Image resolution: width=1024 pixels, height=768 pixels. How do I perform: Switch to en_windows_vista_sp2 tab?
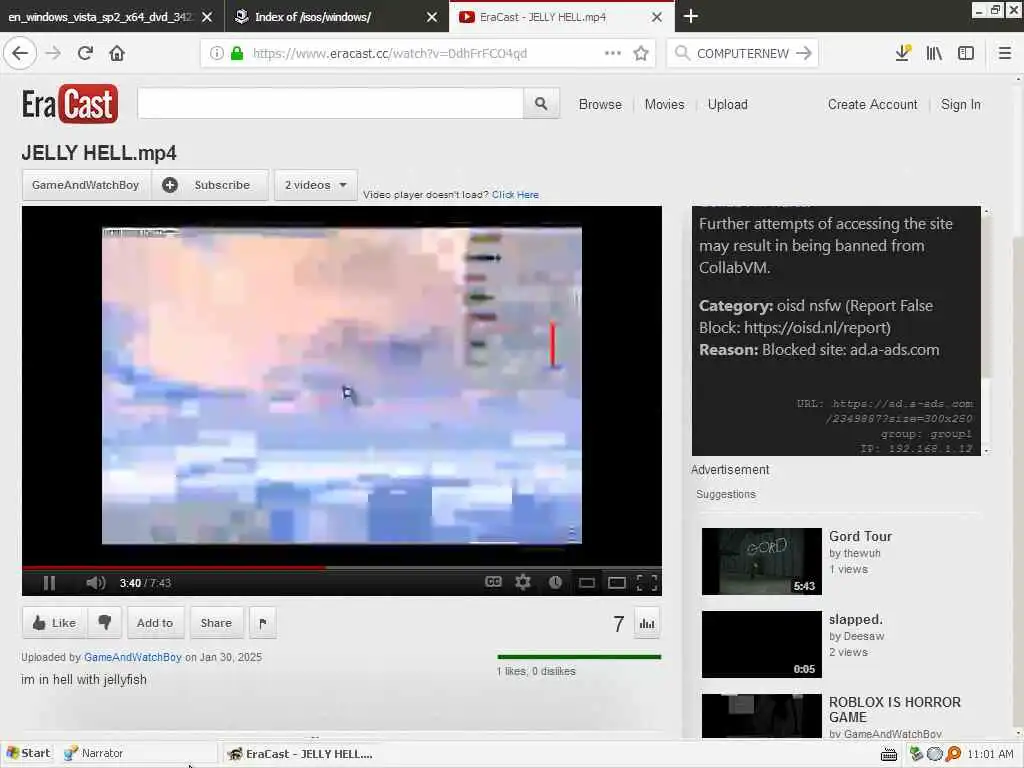click(101, 17)
